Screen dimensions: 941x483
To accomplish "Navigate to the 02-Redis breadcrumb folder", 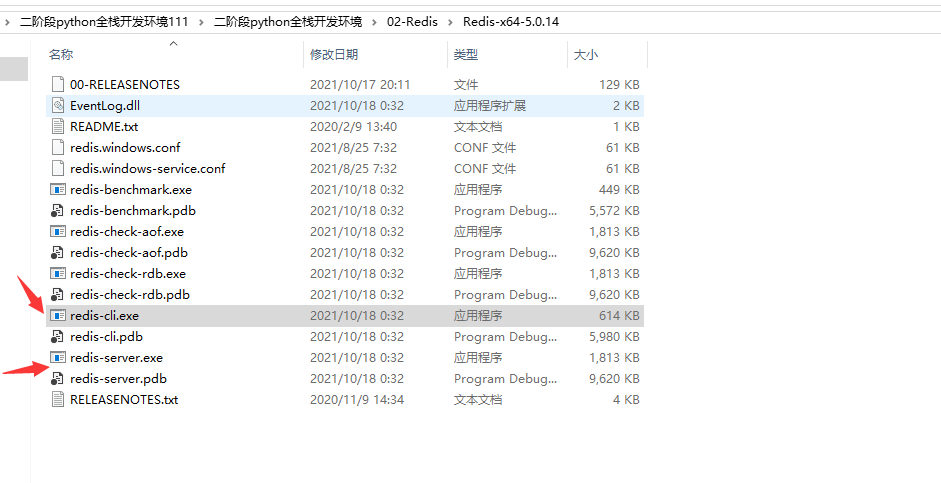I will 412,22.
